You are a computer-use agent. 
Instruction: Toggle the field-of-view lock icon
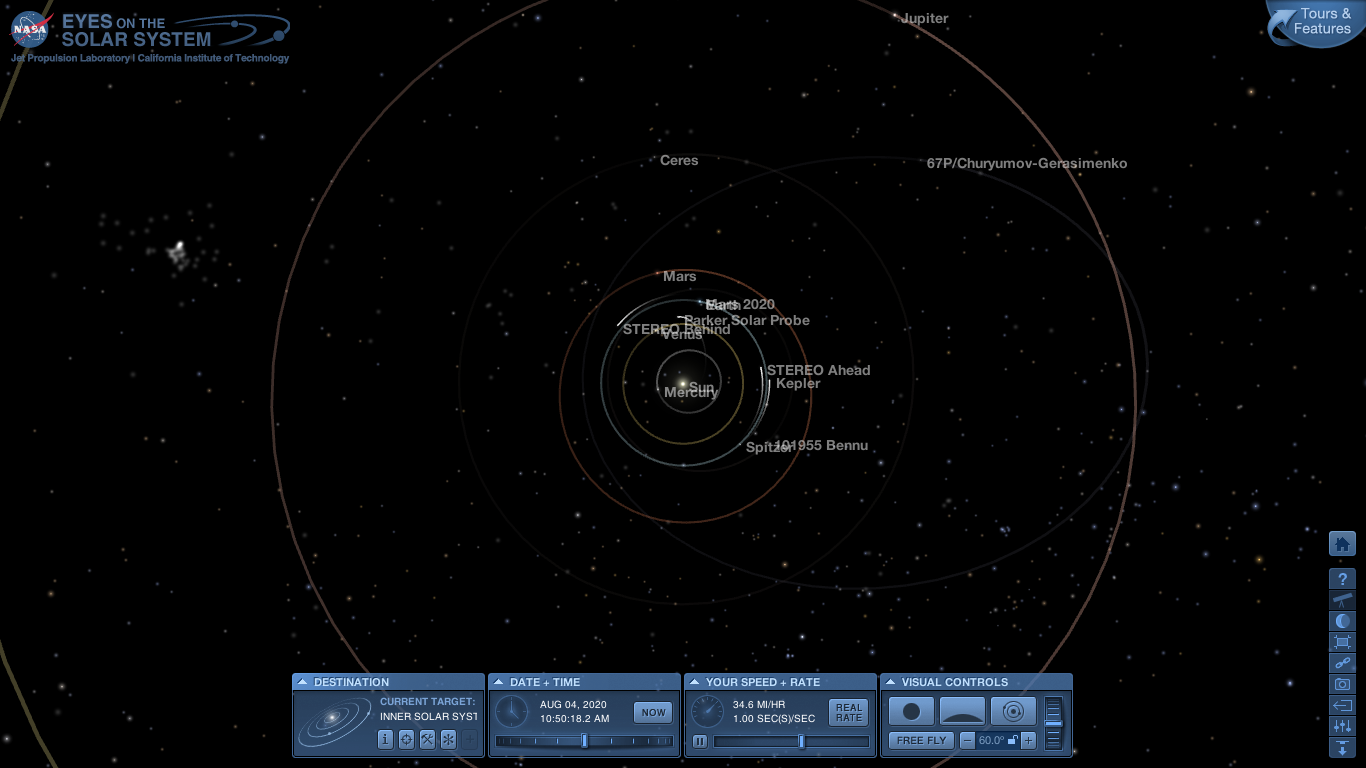tap(1012, 741)
